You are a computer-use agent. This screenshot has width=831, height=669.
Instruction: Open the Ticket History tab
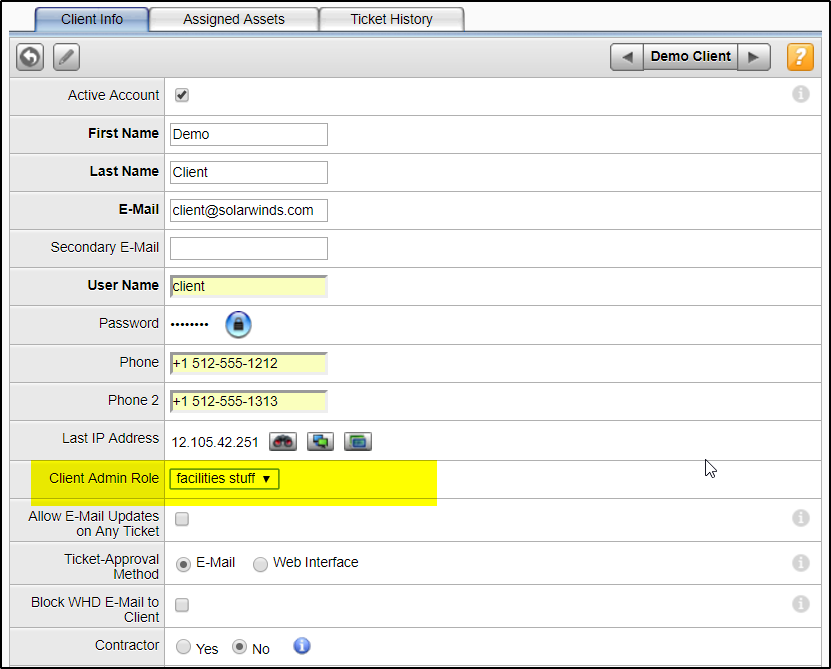[392, 20]
